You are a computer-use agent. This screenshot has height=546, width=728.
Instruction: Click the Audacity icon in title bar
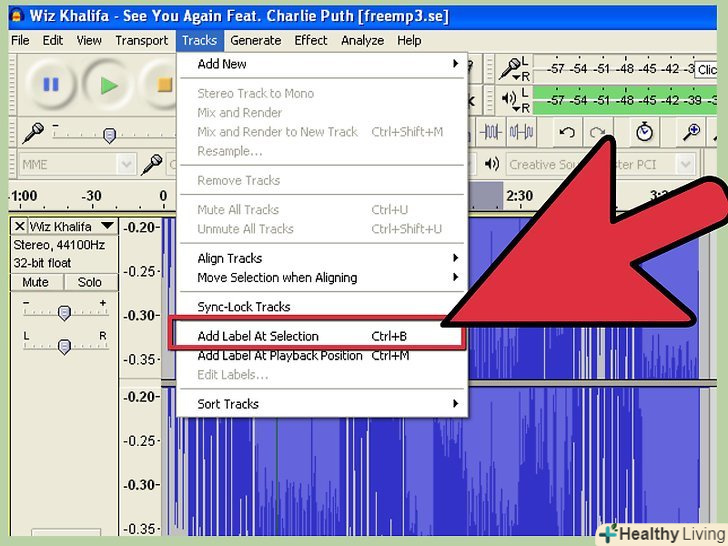pyautogui.click(x=16, y=16)
